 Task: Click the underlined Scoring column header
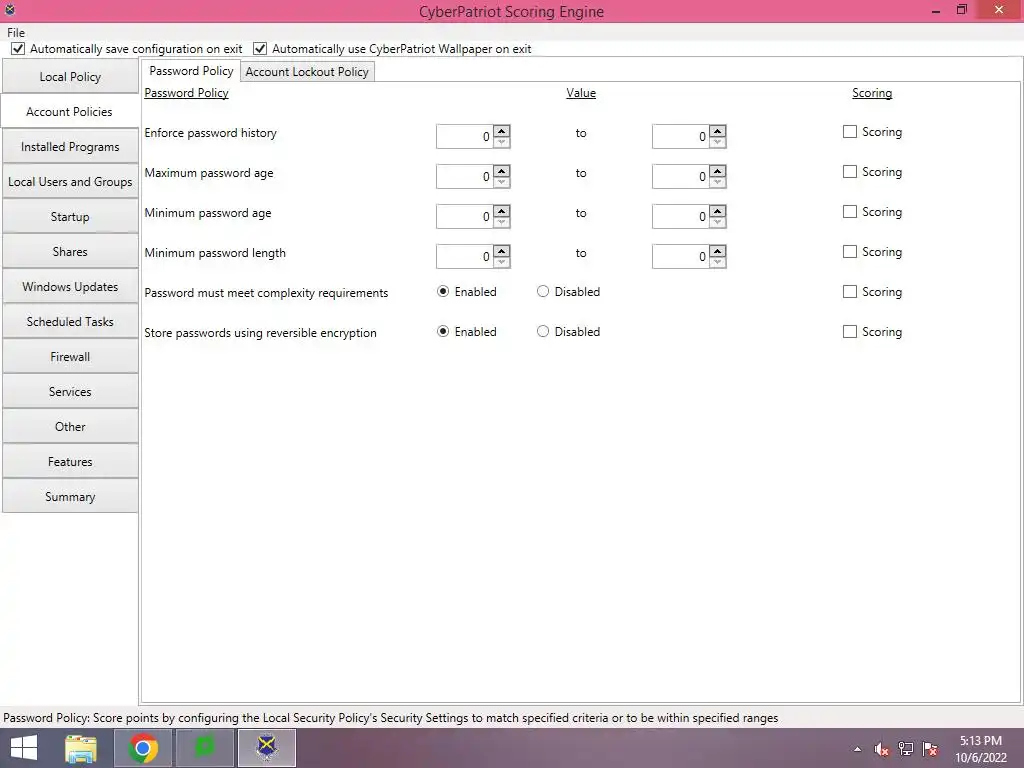point(872,93)
